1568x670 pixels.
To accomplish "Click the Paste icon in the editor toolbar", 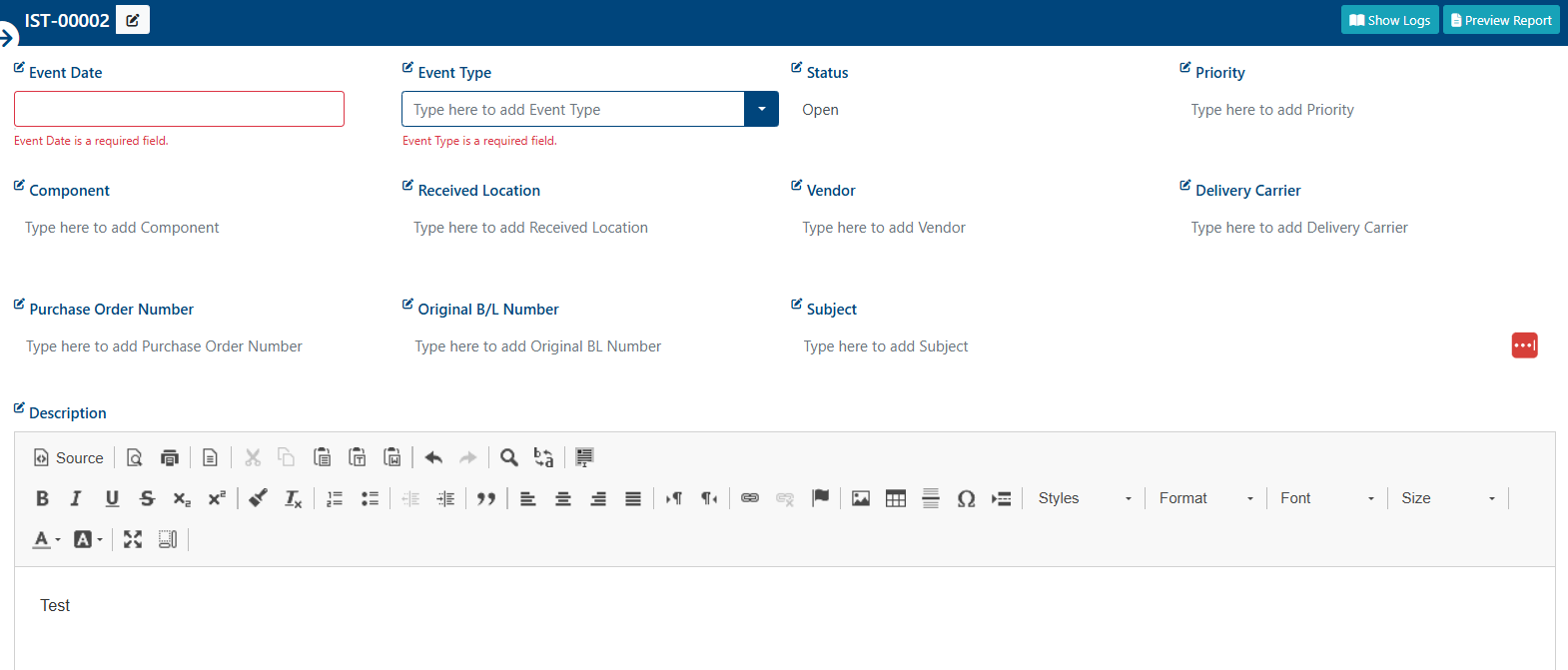I will pos(322,457).
